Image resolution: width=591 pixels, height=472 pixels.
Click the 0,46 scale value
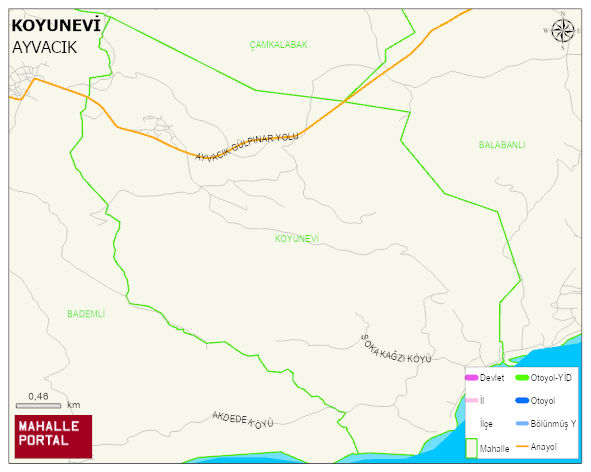(x=38, y=397)
